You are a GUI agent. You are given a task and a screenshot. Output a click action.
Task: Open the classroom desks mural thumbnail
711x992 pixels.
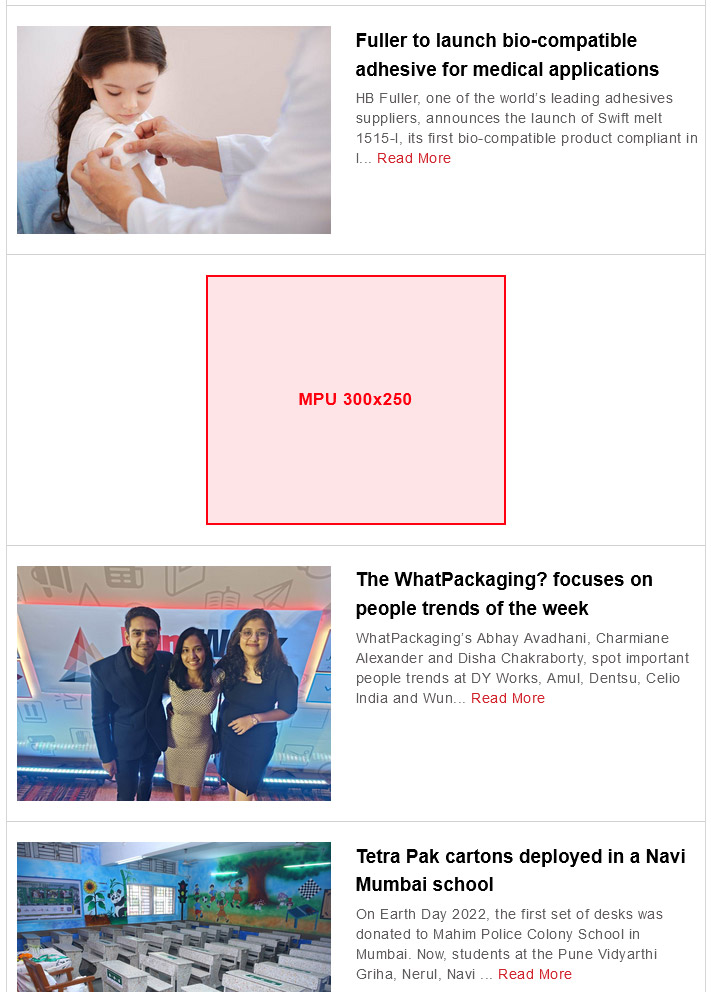(174, 917)
